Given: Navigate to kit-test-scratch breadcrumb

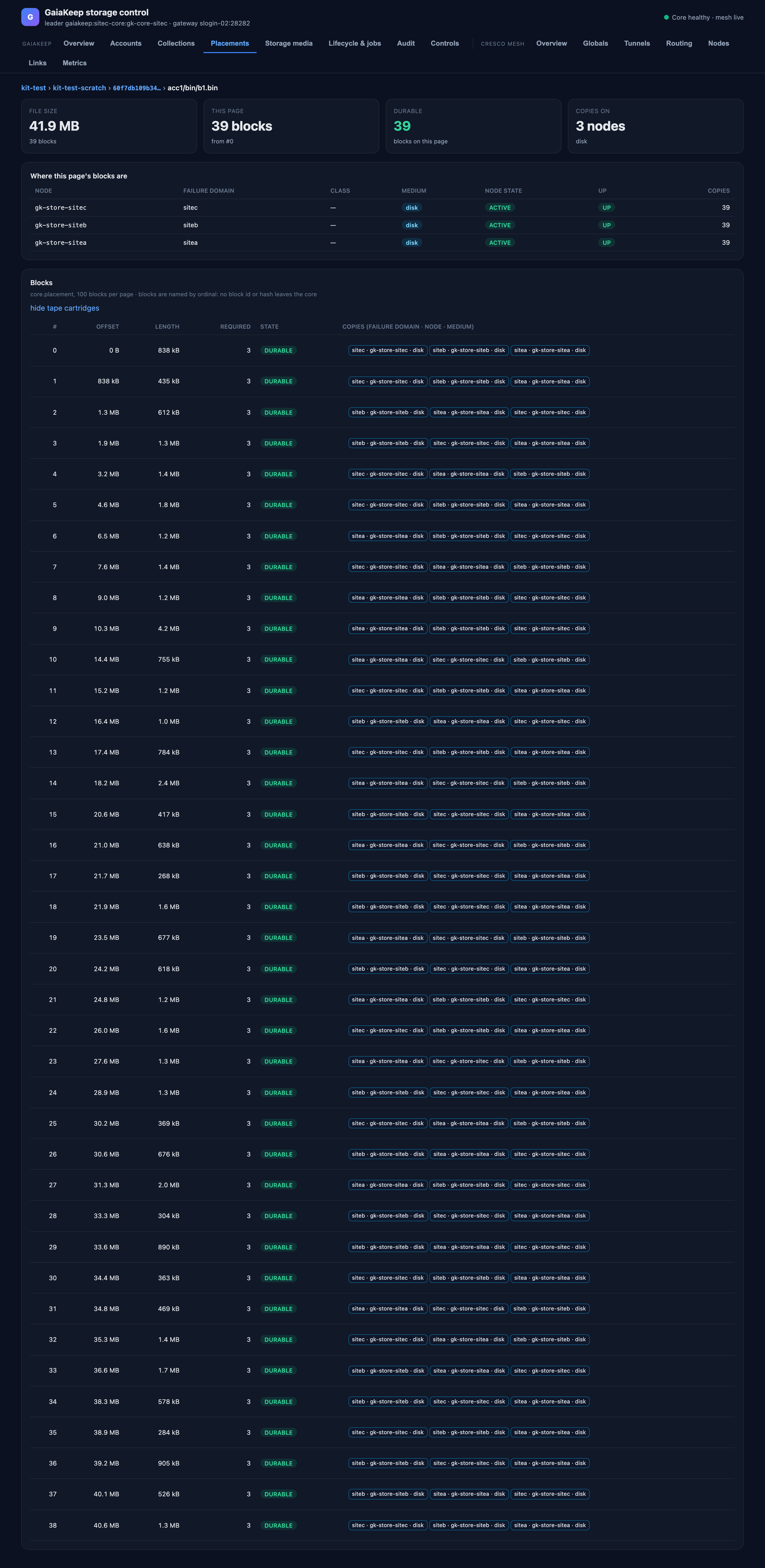Looking at the screenshot, I should pos(79,88).
